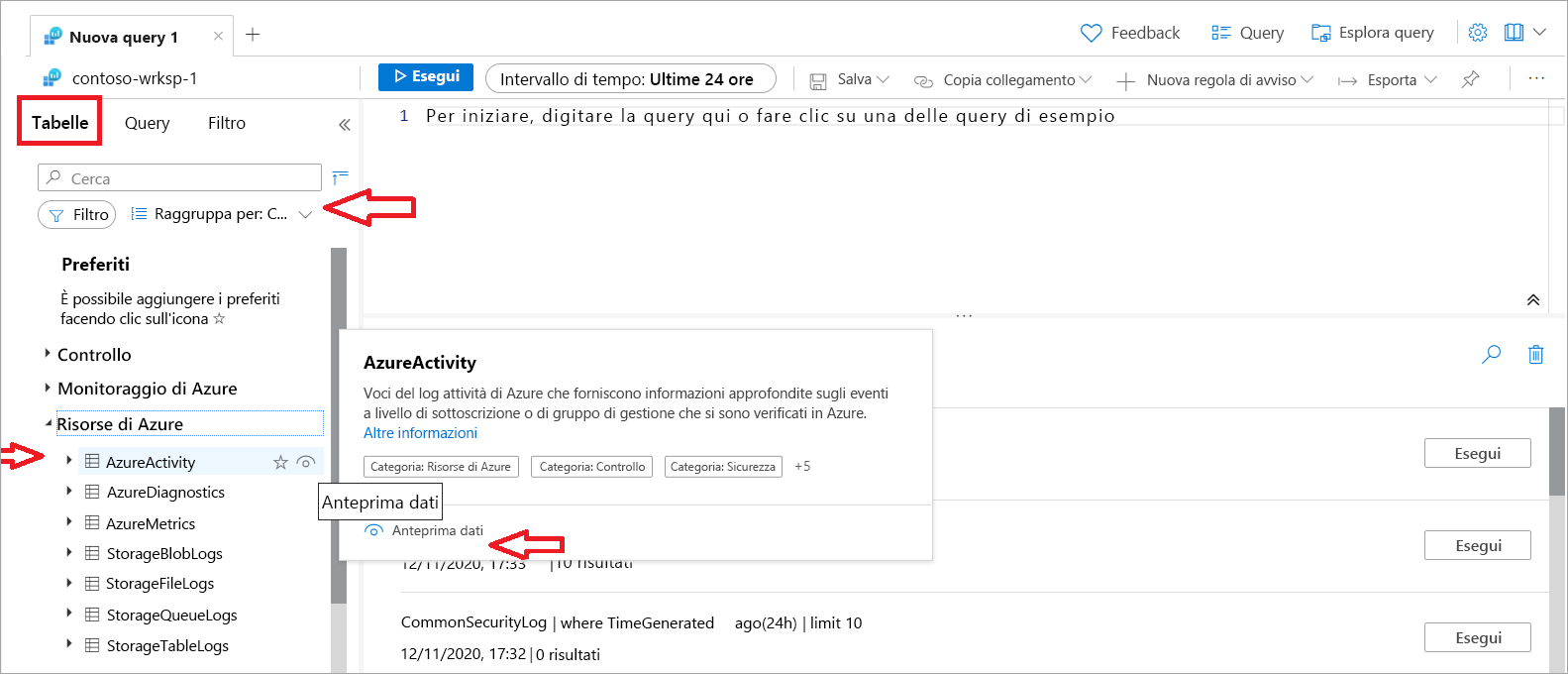Click the AzureActivity table icon

click(92, 461)
